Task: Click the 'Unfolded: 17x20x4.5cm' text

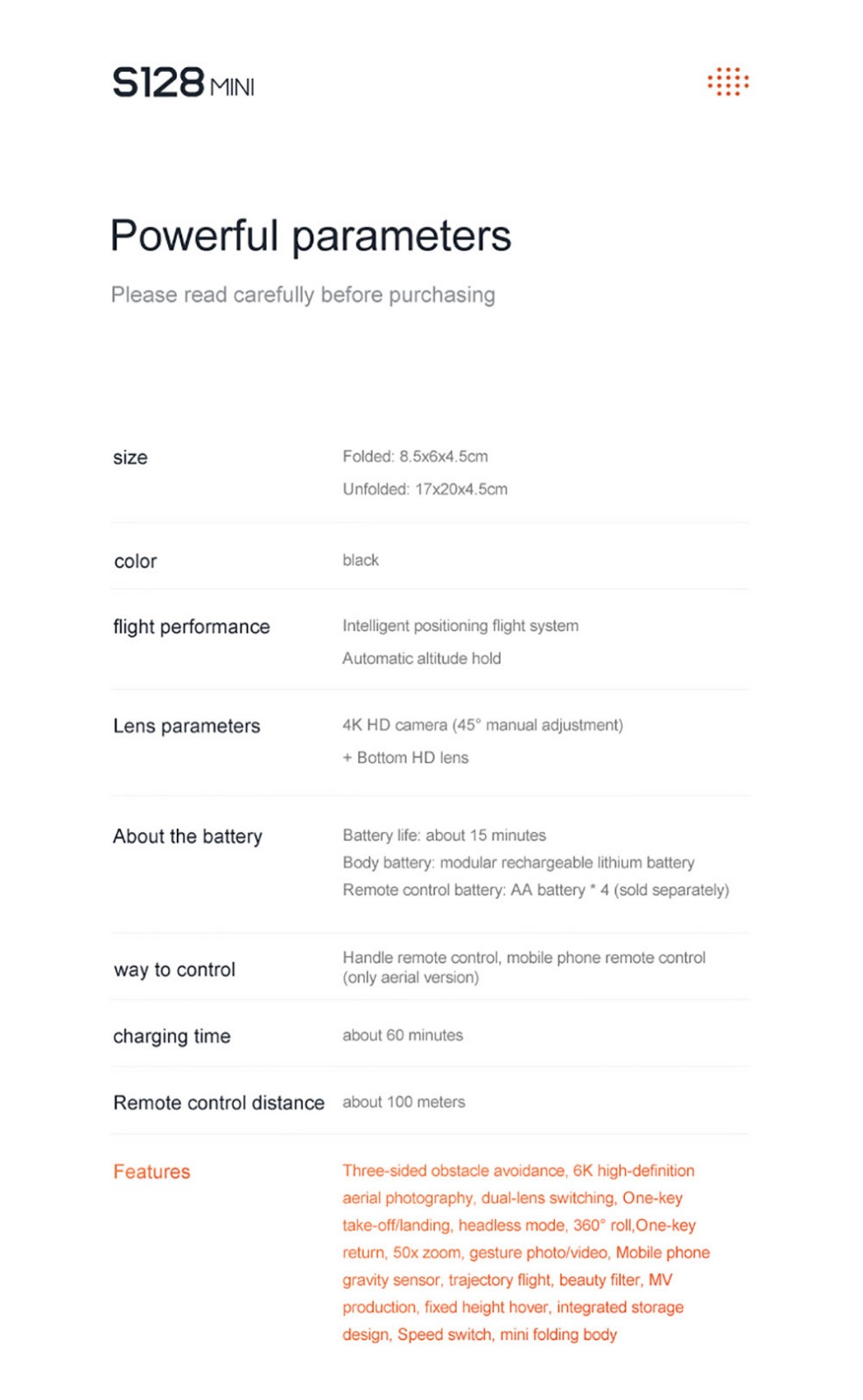Action: (x=424, y=489)
